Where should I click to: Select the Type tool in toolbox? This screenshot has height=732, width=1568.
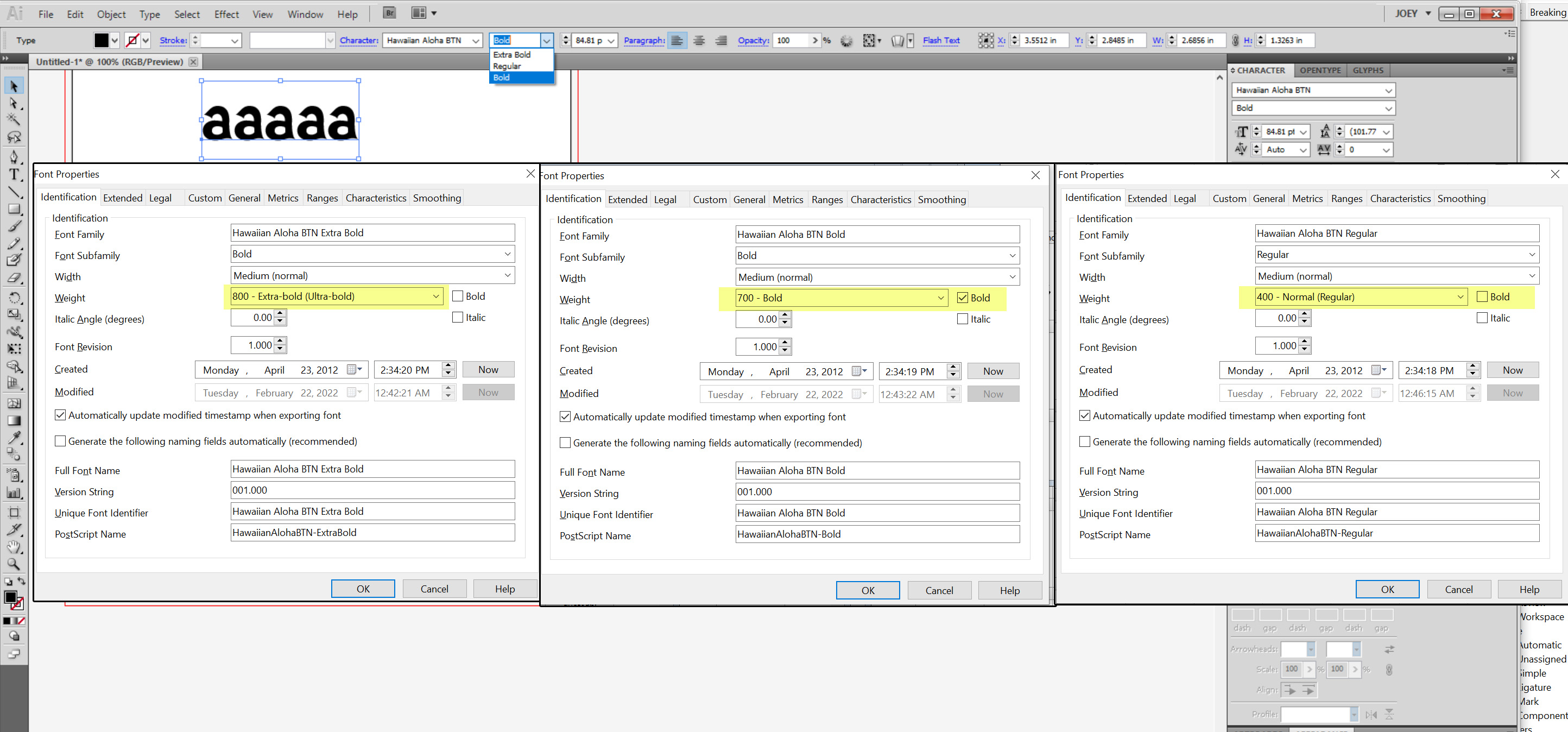pyautogui.click(x=14, y=175)
